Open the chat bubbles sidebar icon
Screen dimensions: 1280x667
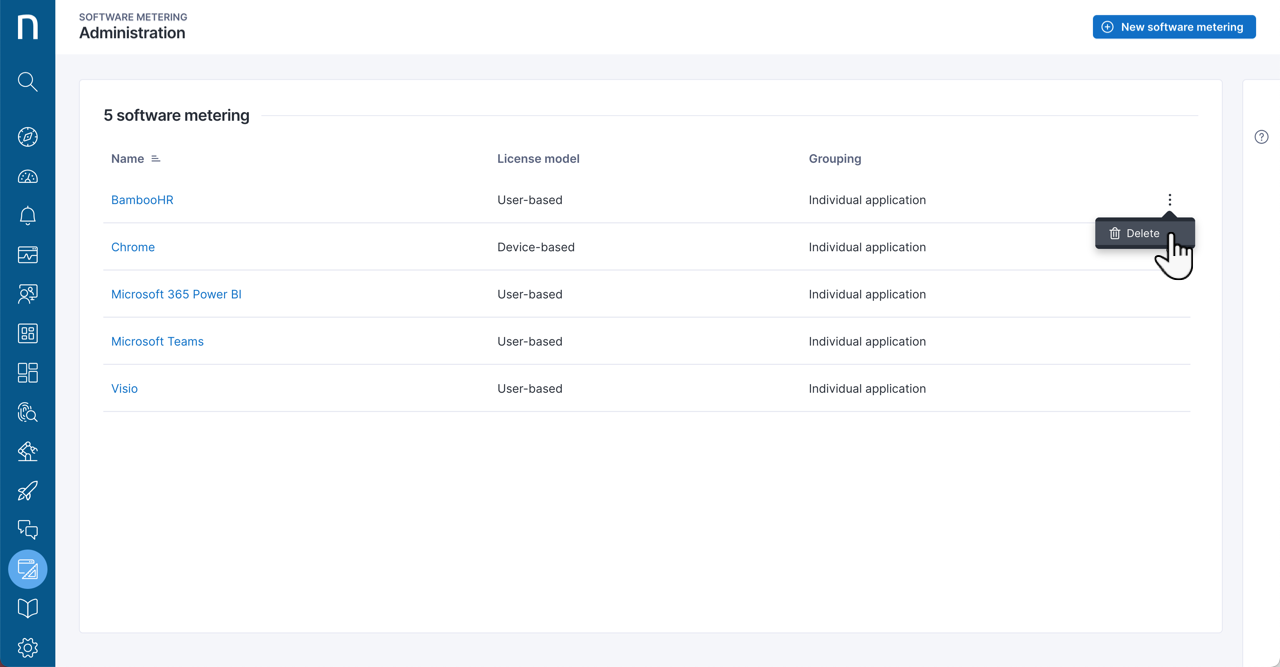pyautogui.click(x=27, y=530)
